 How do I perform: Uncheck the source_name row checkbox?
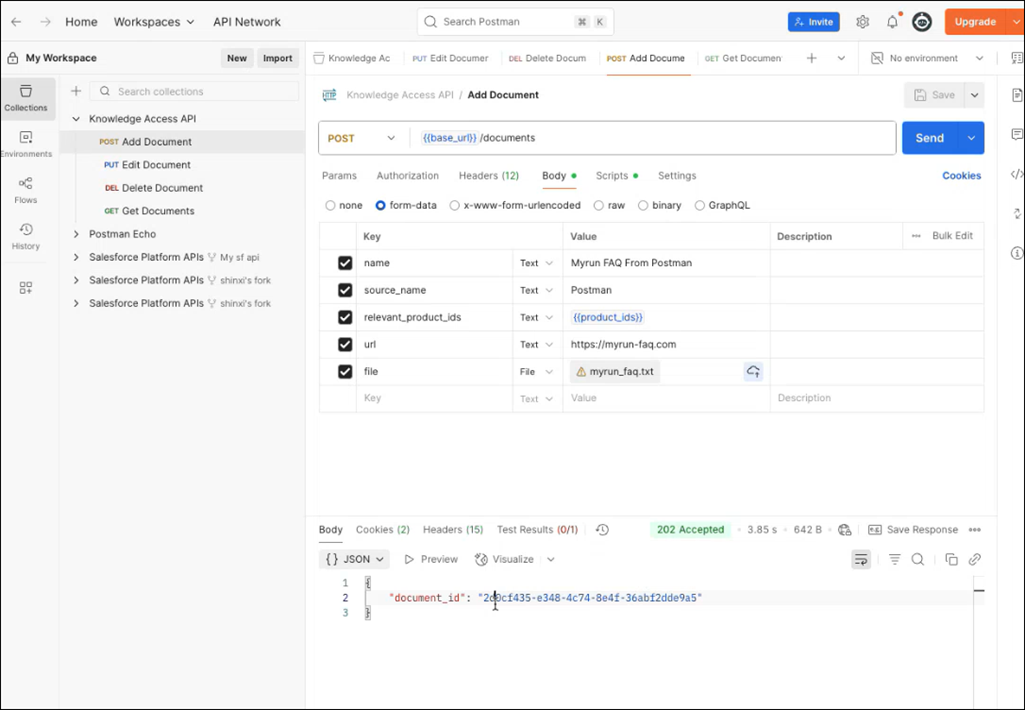click(344, 290)
